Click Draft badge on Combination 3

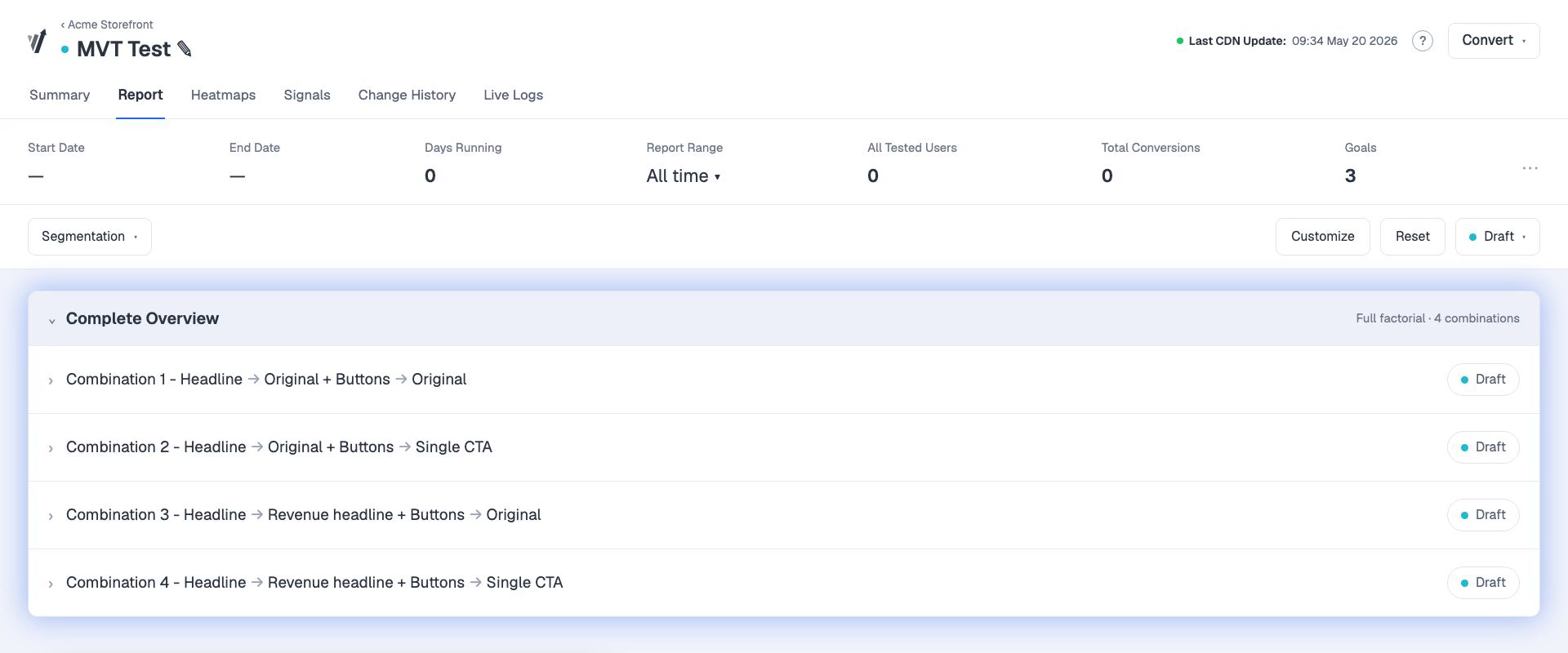[x=1483, y=515]
